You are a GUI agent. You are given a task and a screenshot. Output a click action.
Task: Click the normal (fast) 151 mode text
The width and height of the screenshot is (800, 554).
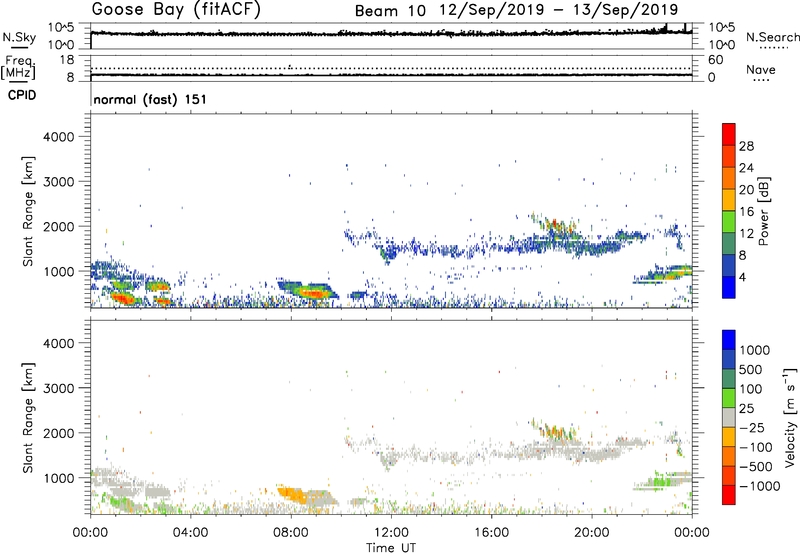pyautogui.click(x=150, y=99)
